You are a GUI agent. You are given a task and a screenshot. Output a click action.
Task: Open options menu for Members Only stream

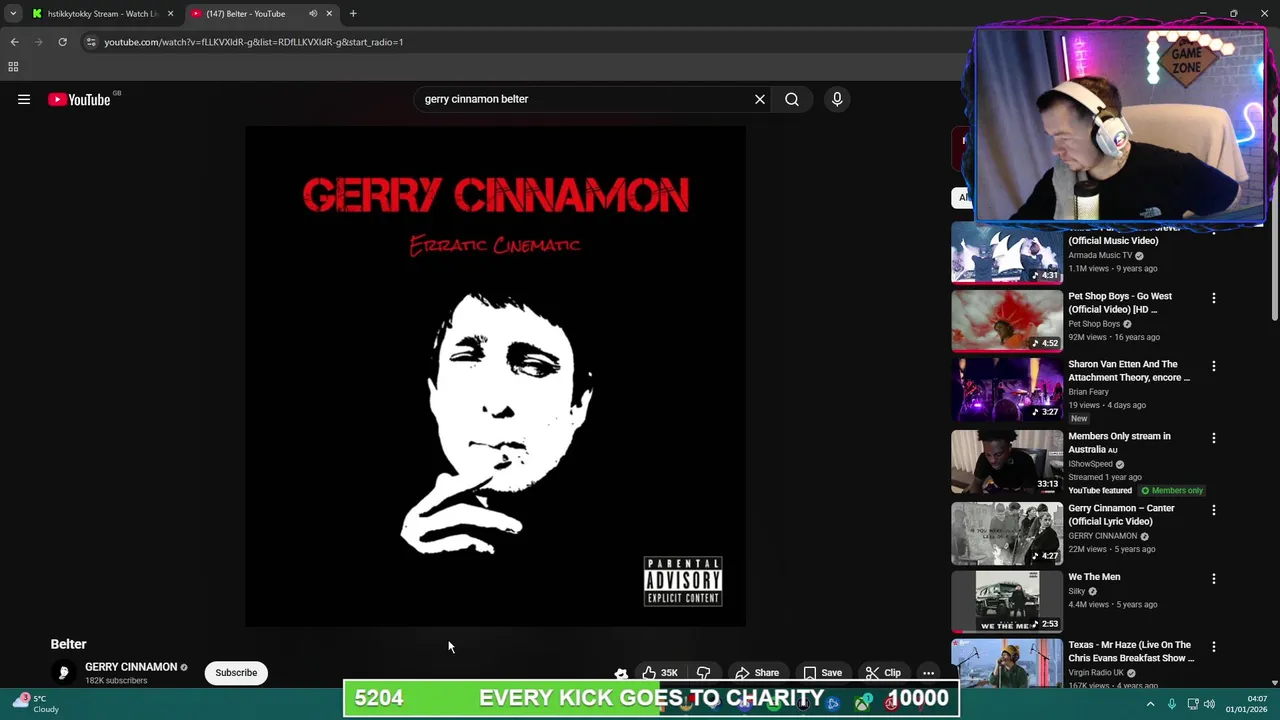(x=1214, y=438)
